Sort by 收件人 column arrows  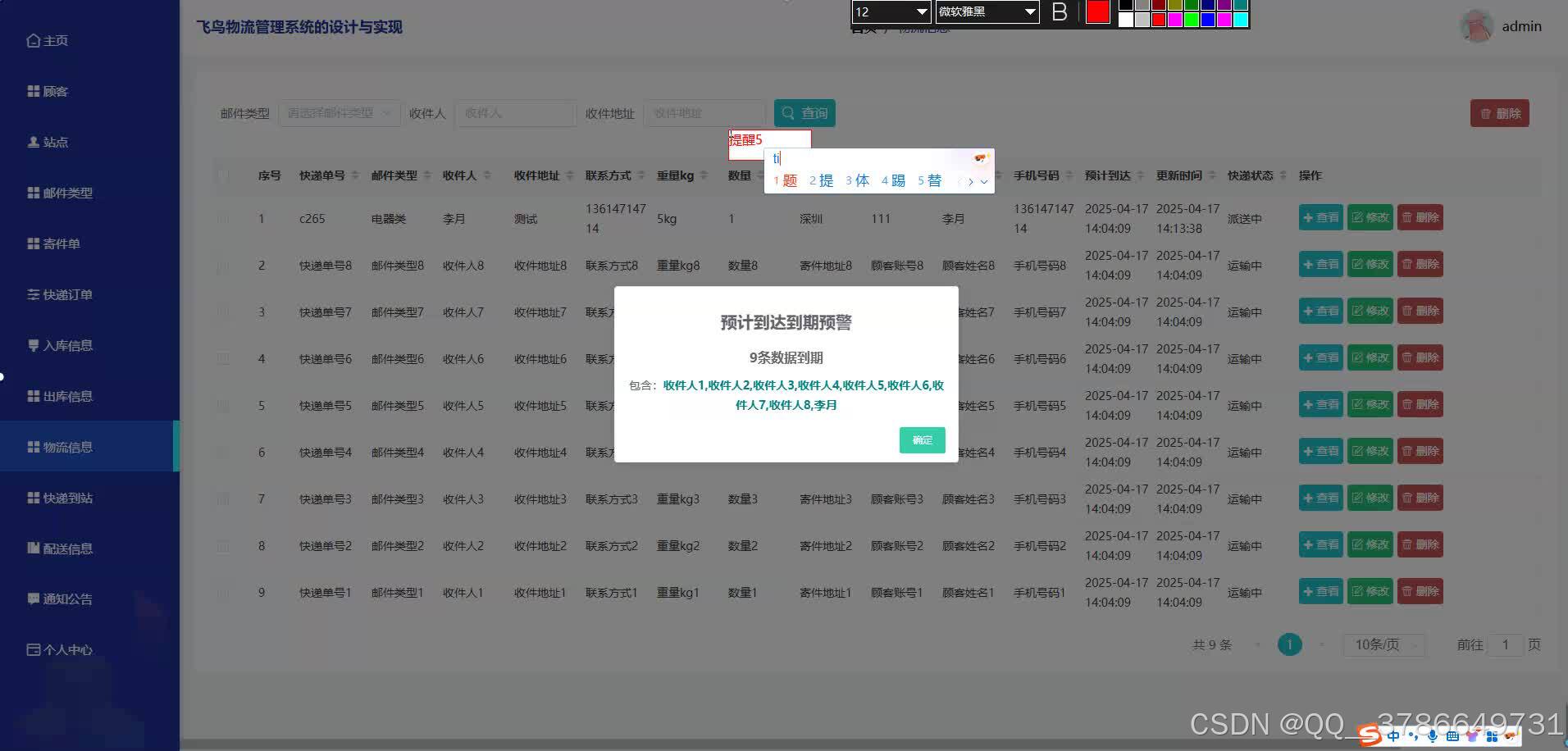(x=487, y=175)
